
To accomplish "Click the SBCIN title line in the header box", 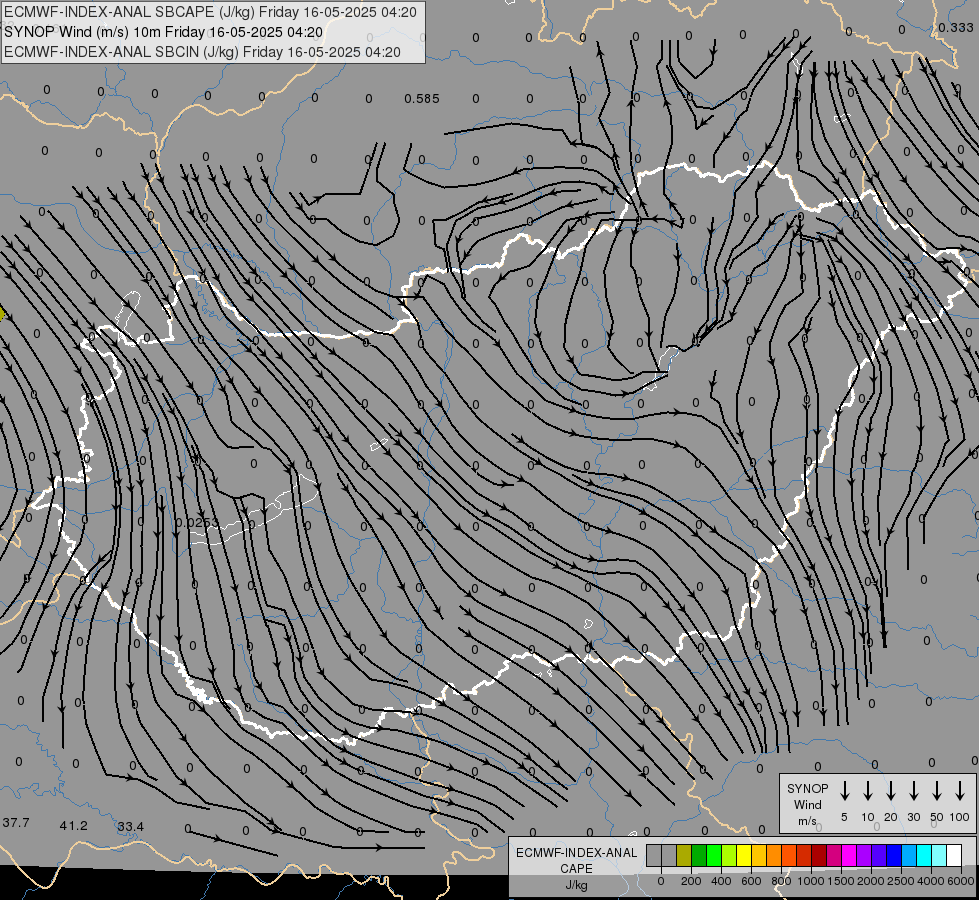I will tap(202, 52).
